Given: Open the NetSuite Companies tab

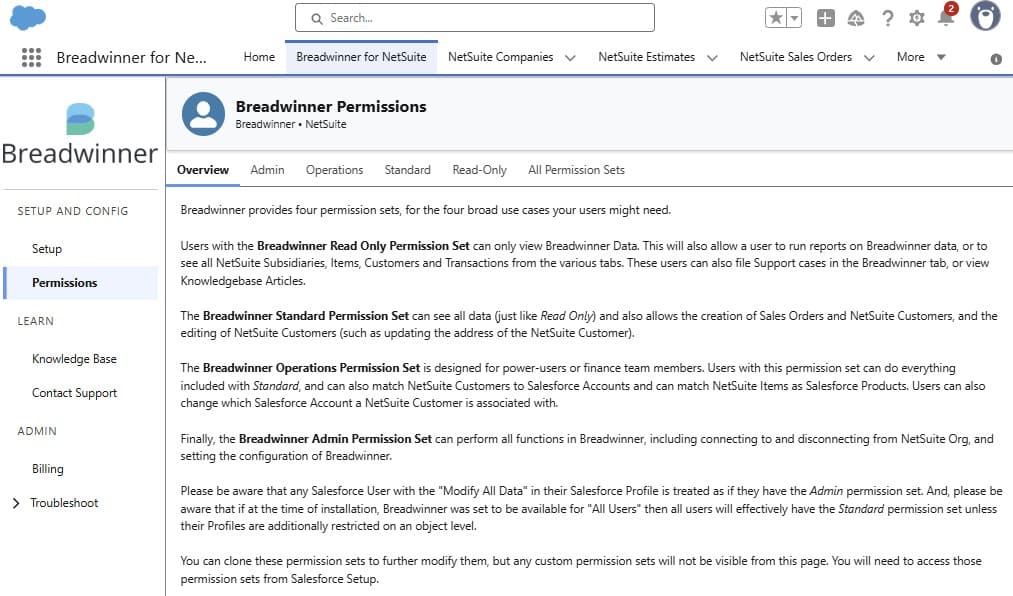Looking at the screenshot, I should 501,57.
